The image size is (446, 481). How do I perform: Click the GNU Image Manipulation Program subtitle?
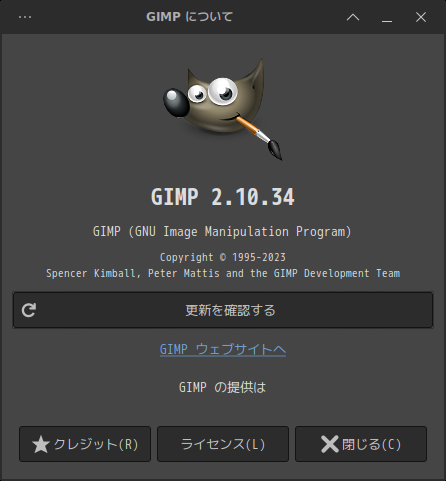click(x=222, y=231)
